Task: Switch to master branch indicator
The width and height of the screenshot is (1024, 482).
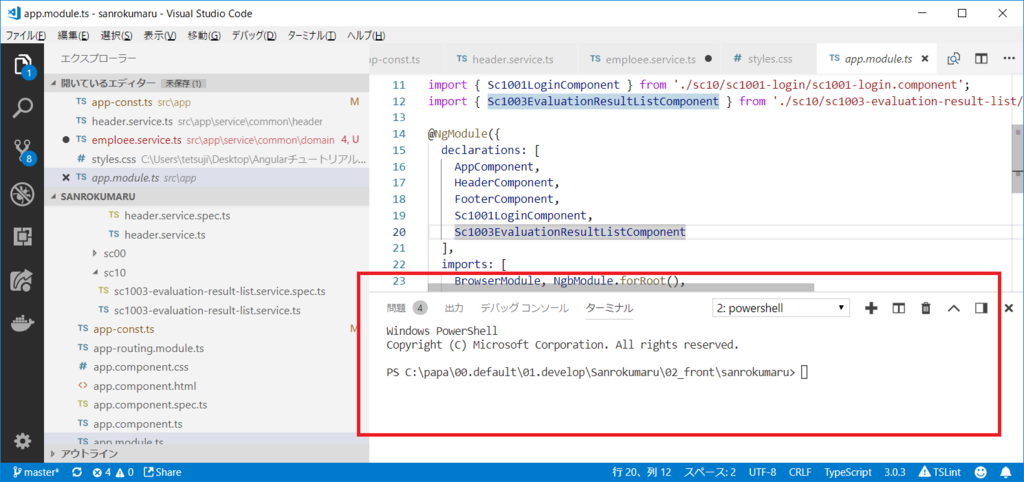Action: 36,472
